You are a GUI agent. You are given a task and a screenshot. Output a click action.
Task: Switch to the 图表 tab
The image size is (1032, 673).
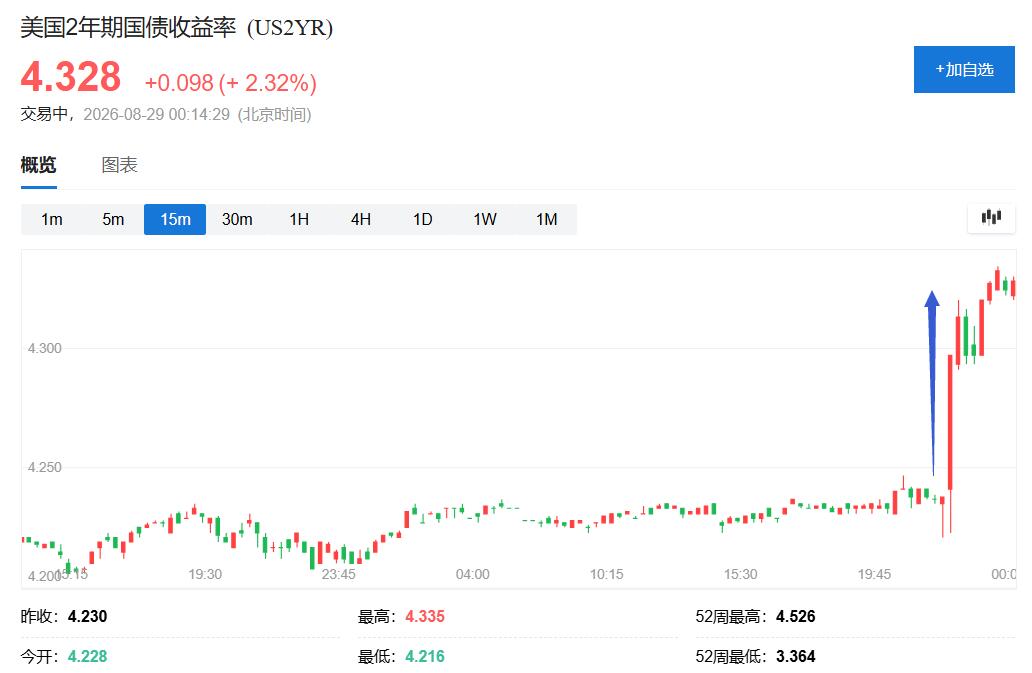(120, 165)
